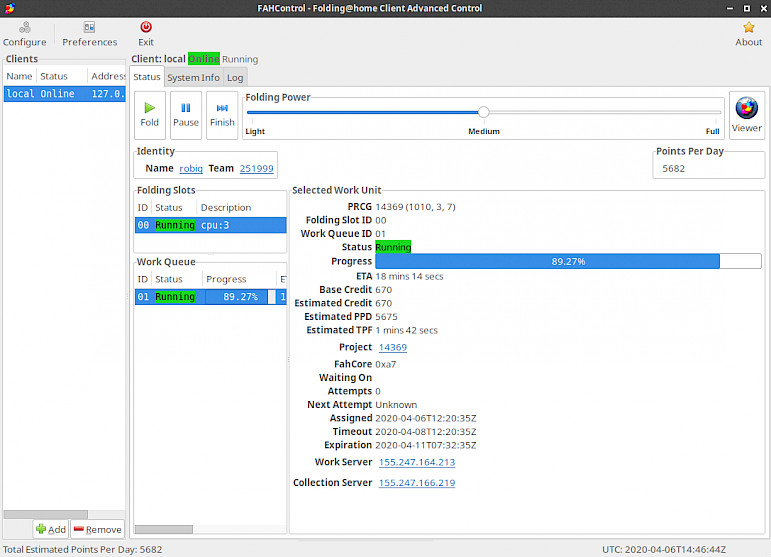Open Collection Server 155.247.166.219 link

click(x=416, y=483)
